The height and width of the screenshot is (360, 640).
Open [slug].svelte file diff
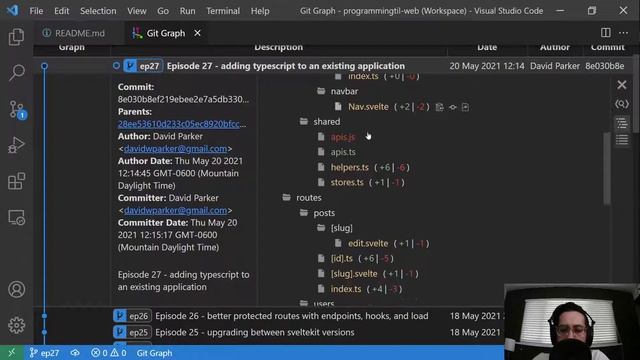tap(354, 274)
